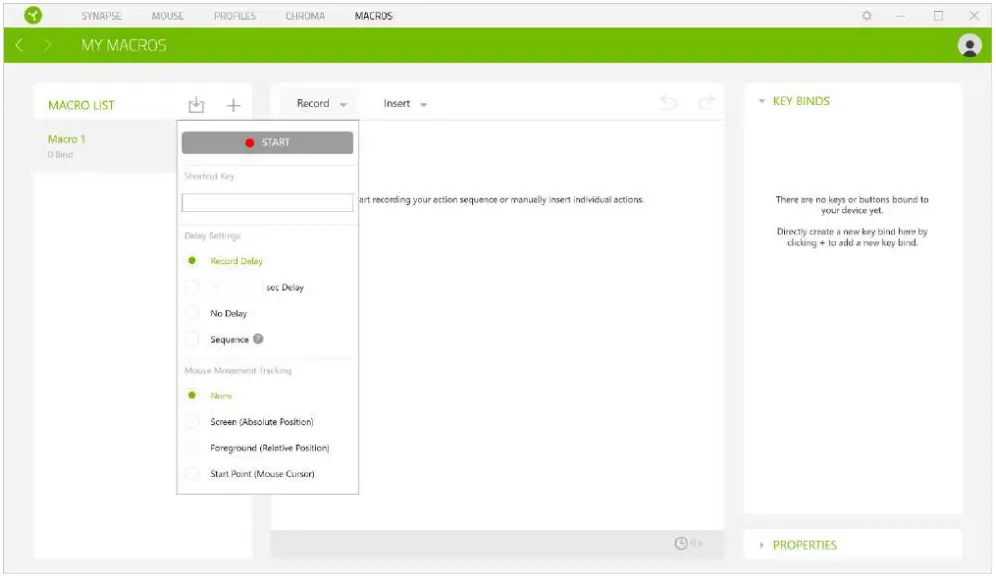Image resolution: width=996 pixels, height=578 pixels.
Task: Click the Mouse Movement Tracking label
Action: click(238, 370)
